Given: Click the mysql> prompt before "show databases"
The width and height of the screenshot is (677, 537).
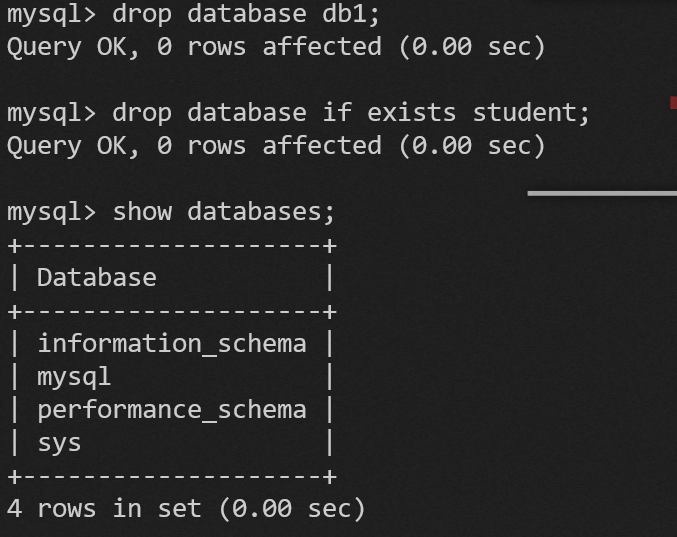Looking at the screenshot, I should click(x=51, y=212).
